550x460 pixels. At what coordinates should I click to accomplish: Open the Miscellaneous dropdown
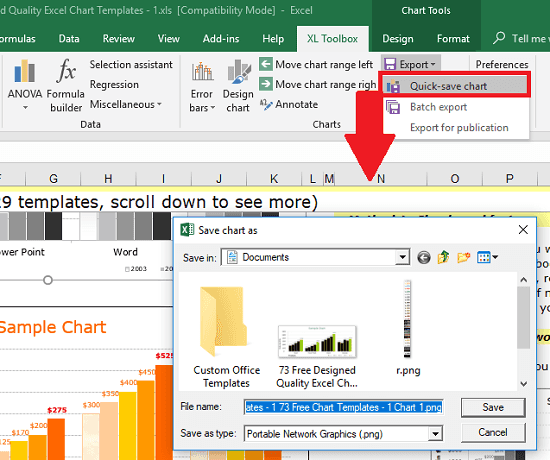[x=126, y=104]
